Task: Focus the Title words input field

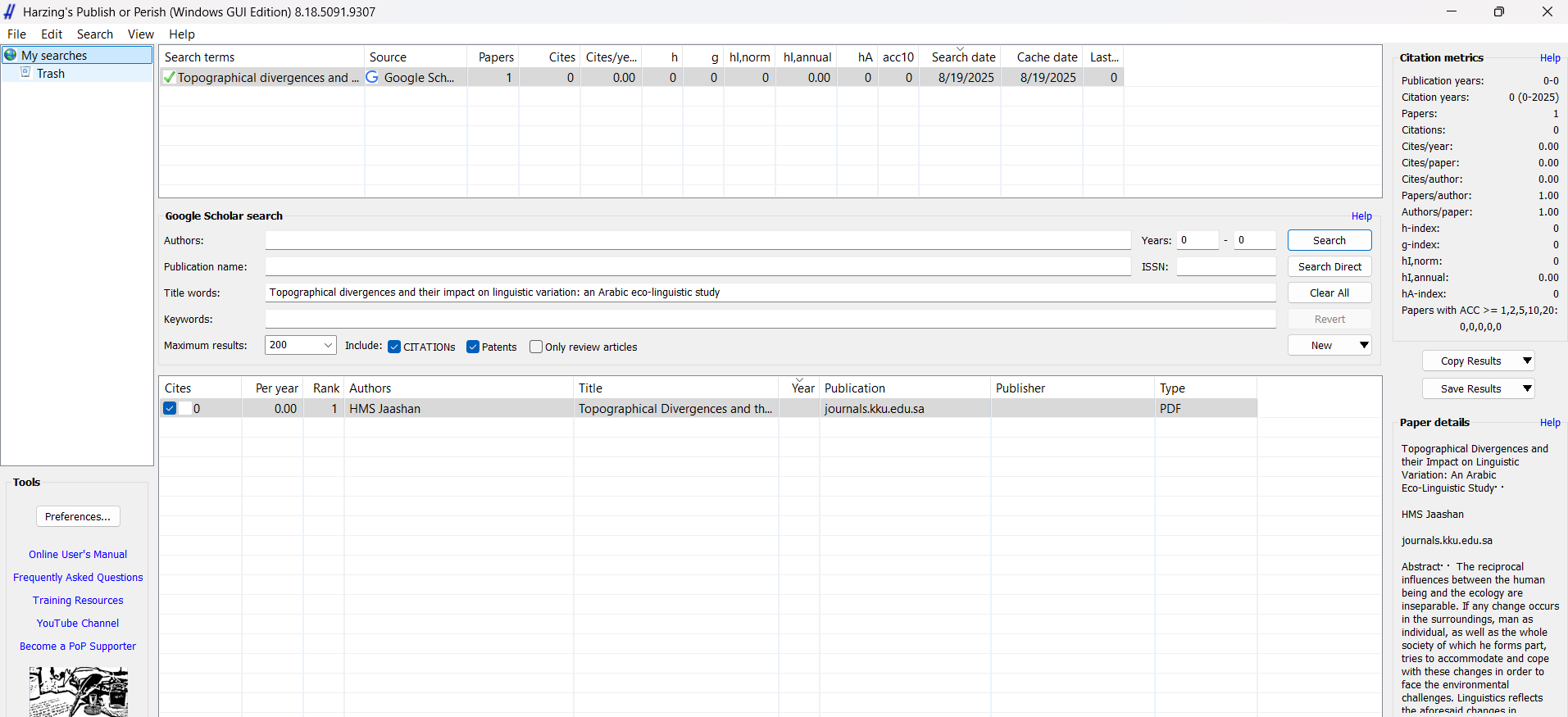Action: (x=770, y=293)
